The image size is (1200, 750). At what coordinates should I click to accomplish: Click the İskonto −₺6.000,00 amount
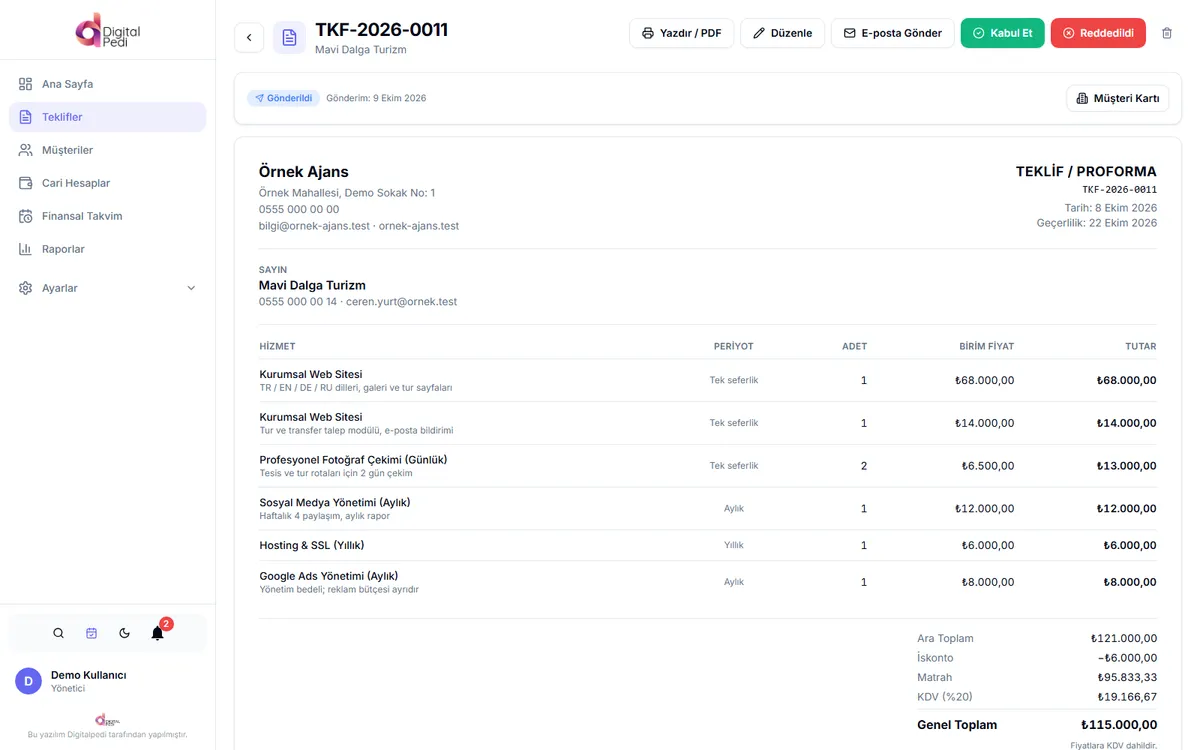pyautogui.click(x=1127, y=658)
